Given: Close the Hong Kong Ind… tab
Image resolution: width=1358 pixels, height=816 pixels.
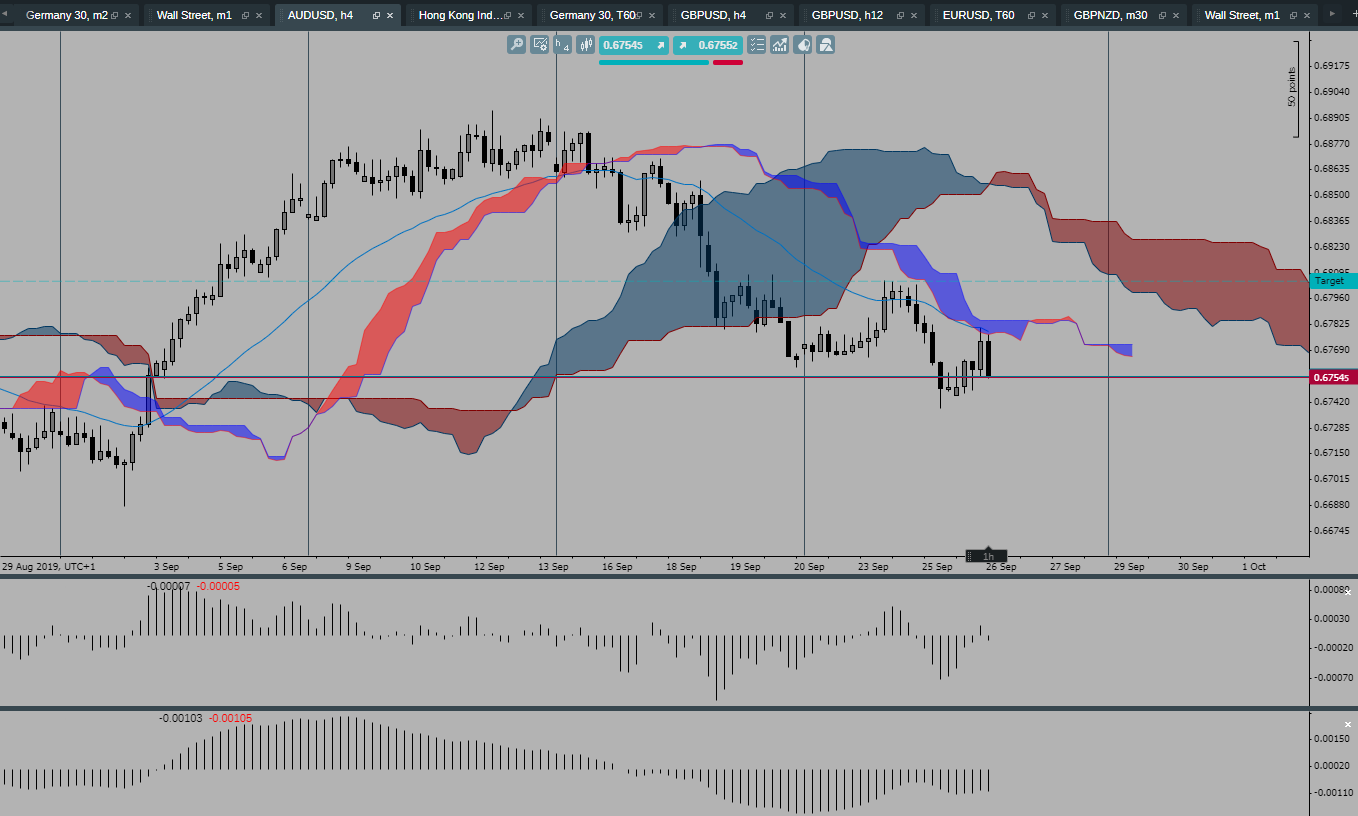Looking at the screenshot, I should [x=521, y=16].
